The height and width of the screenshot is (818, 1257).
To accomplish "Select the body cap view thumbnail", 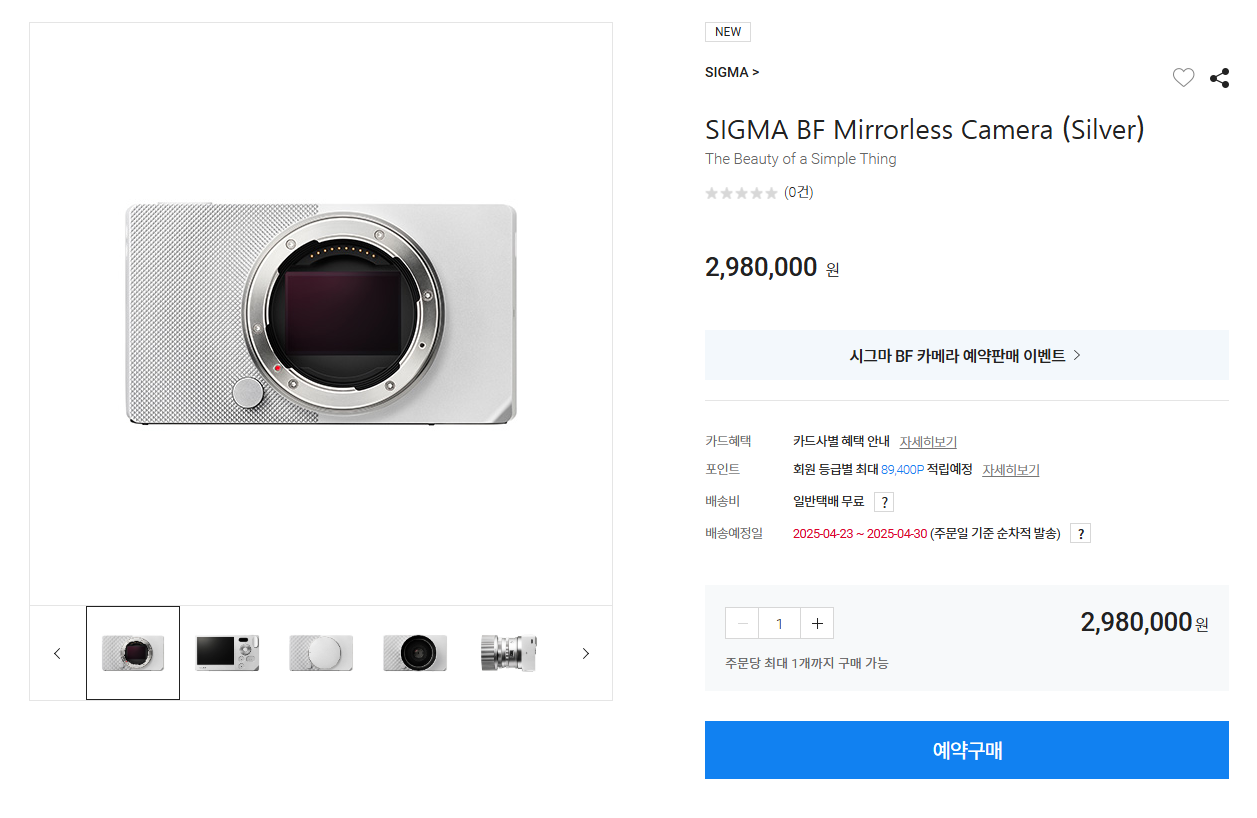I will click(x=321, y=653).
